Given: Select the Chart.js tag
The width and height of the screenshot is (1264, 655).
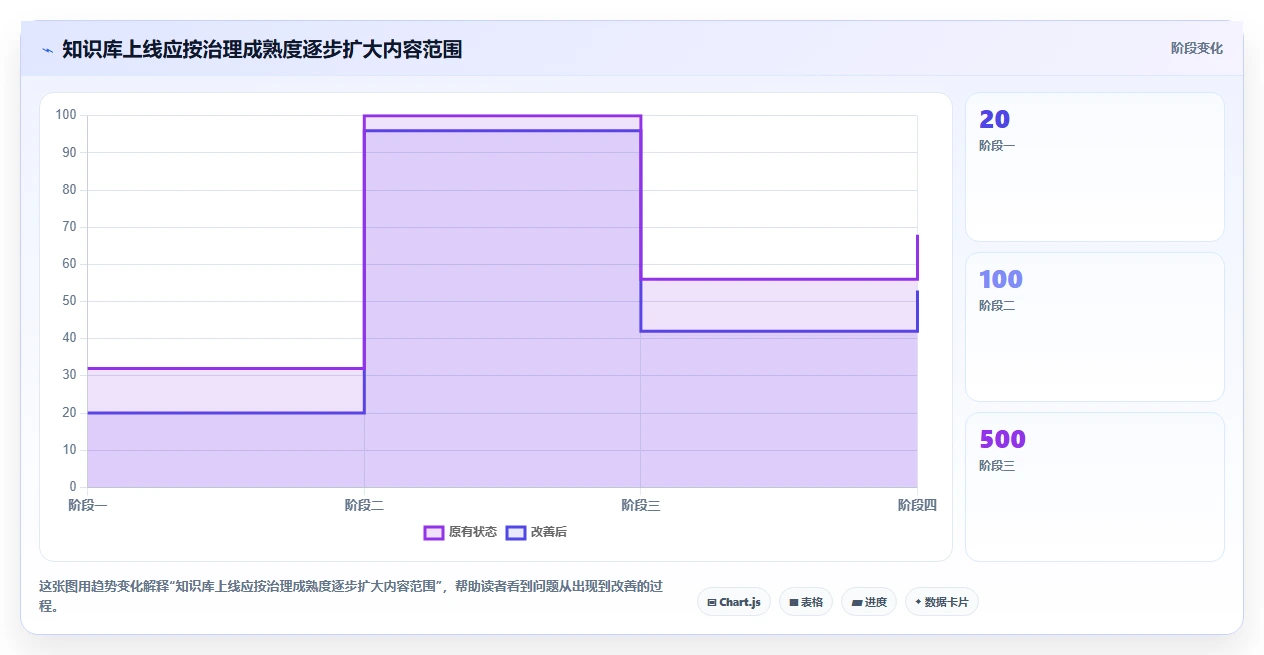Looking at the screenshot, I should coord(734,602).
